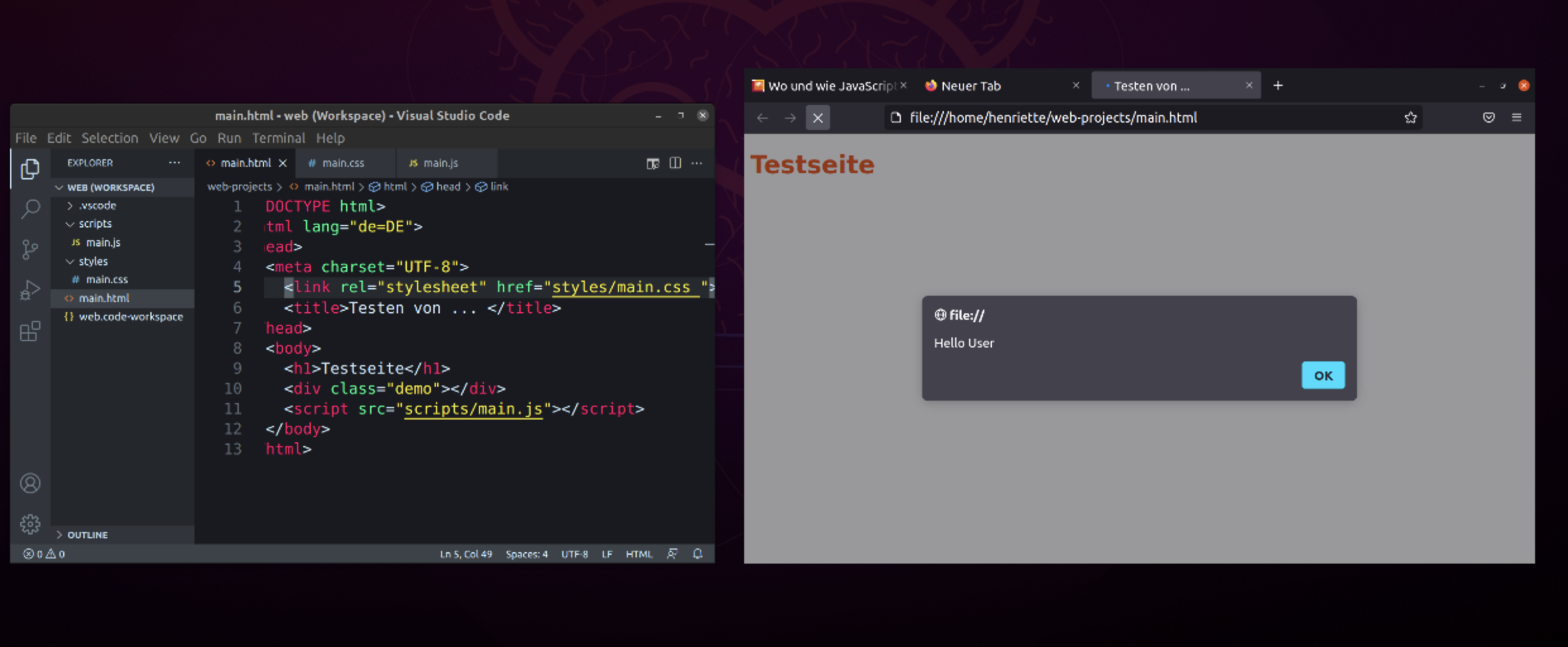Close the 'Neuer Tab' Firefox tab
Image resolution: width=1568 pixels, height=647 pixels.
coord(1076,85)
